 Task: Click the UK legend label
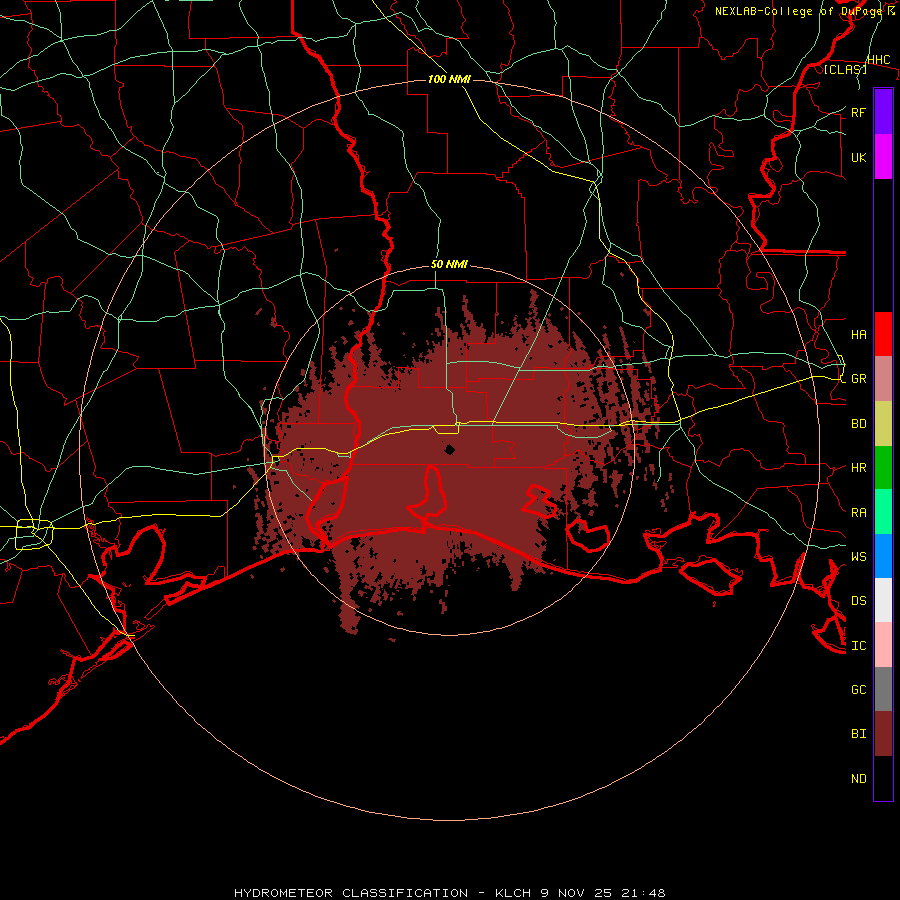(x=858, y=157)
